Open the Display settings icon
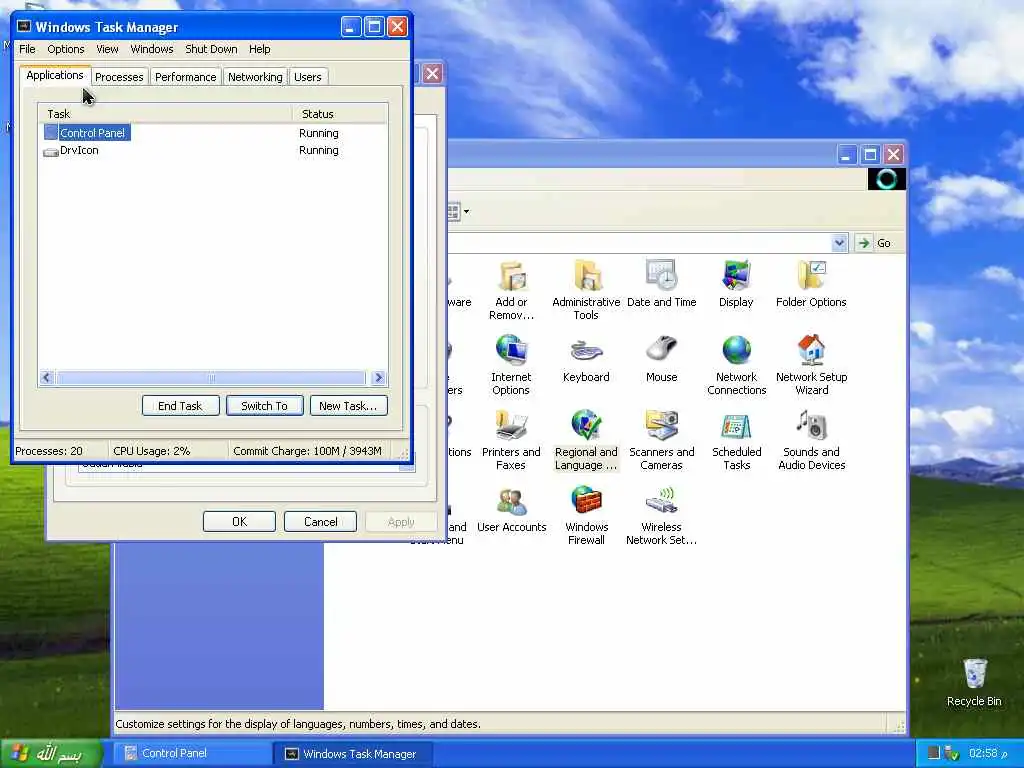The image size is (1024, 768). pyautogui.click(x=736, y=283)
